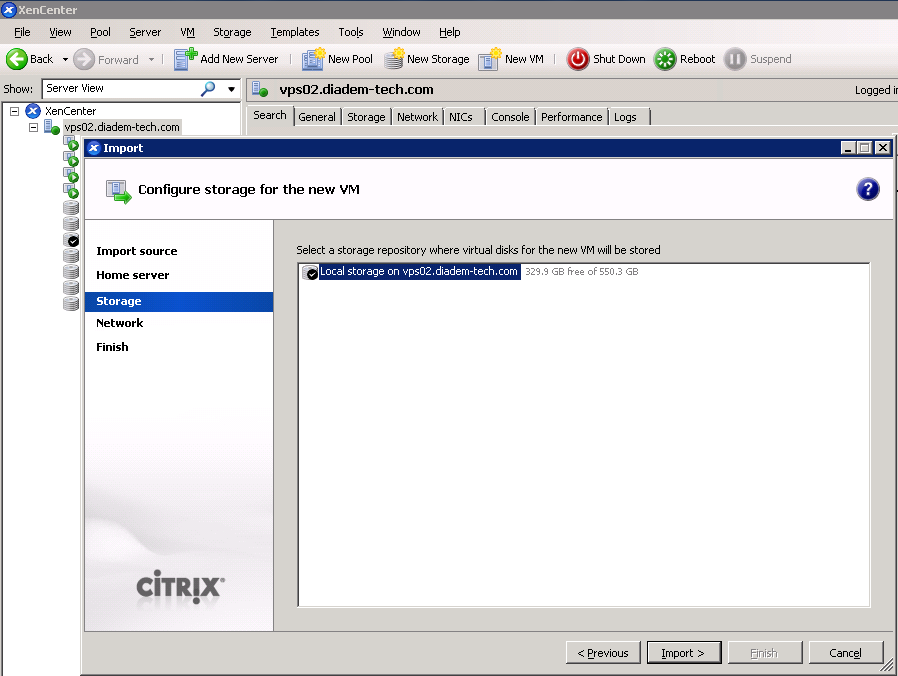Open the blue help question mark icon

click(868, 189)
